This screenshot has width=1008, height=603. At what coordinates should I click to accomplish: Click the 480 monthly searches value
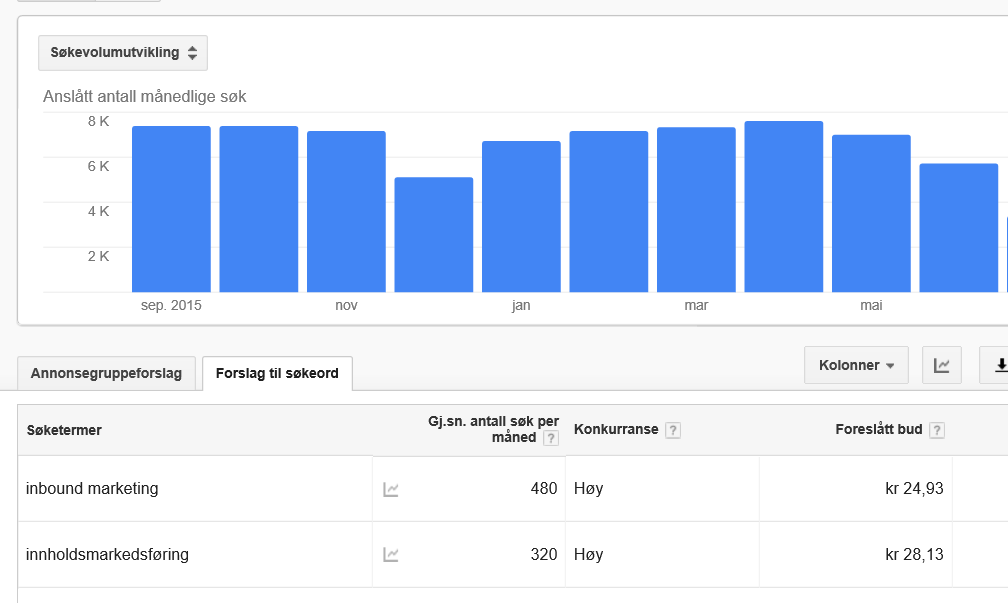pos(544,489)
